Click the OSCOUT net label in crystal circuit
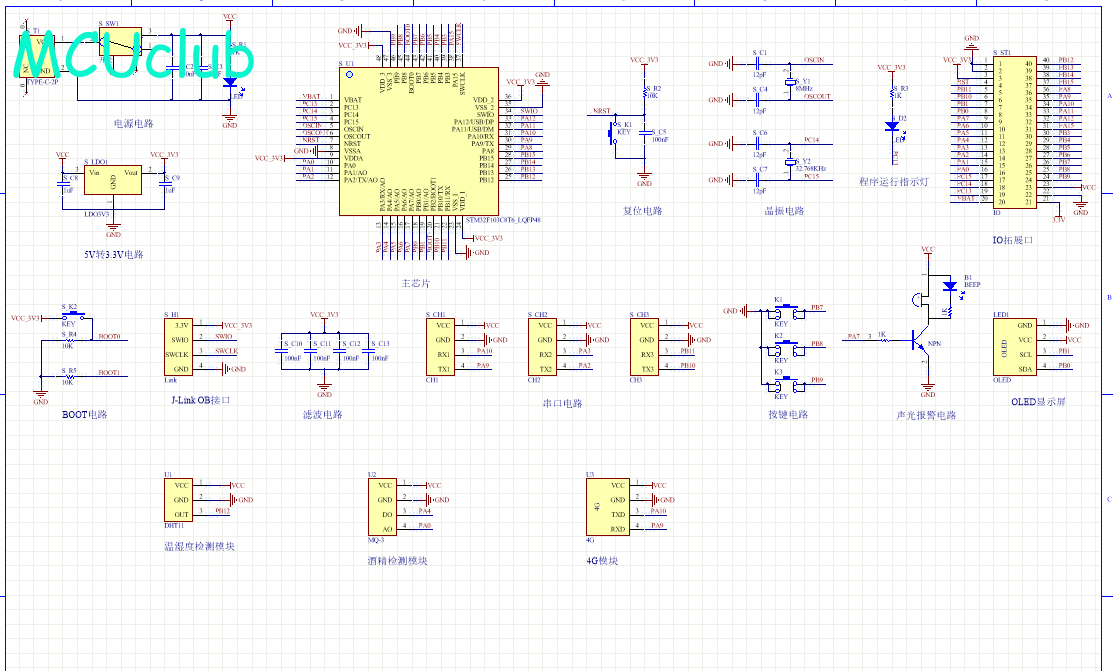 (817, 97)
